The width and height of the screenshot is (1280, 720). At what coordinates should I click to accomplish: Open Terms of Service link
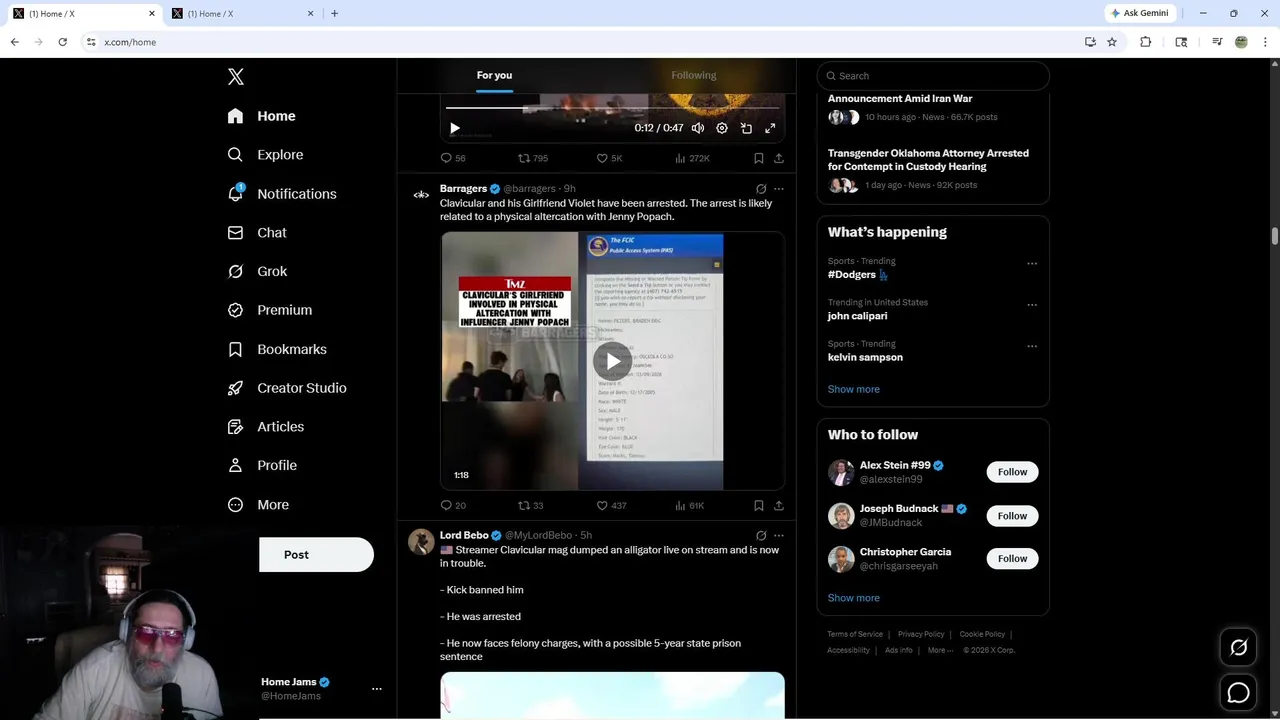pyautogui.click(x=855, y=634)
